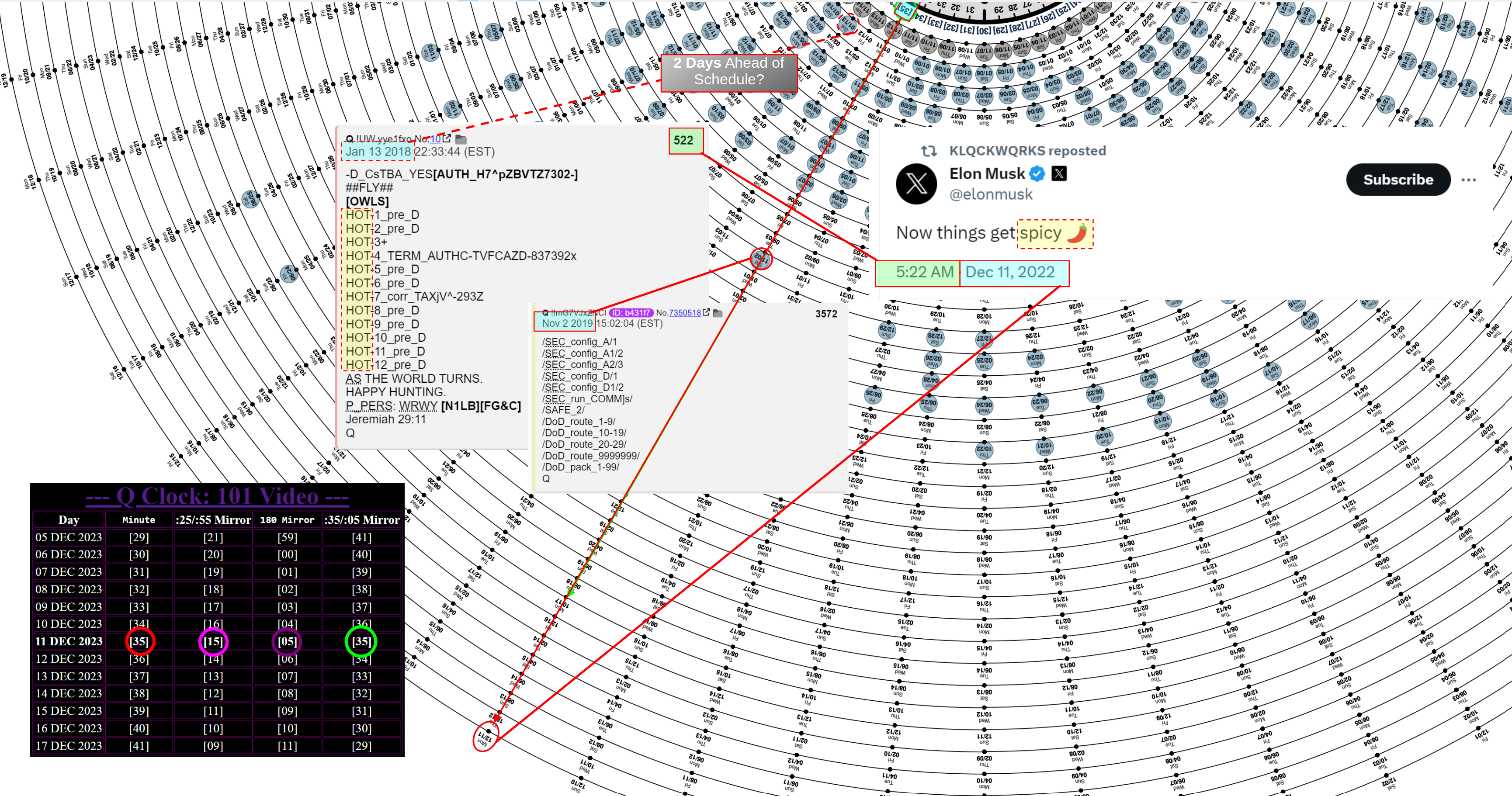Click the repost arrows icon beside KLQCKWQRKS
Screen dimensions: 1512x796
pyautogui.click(x=929, y=151)
